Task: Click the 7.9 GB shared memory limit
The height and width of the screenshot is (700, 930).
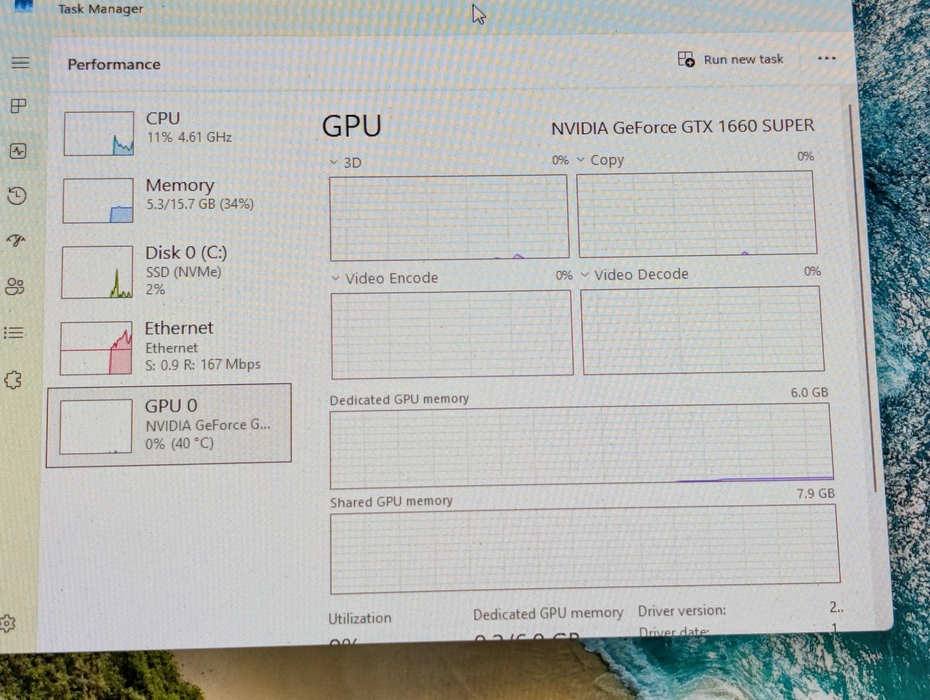Action: click(x=816, y=494)
